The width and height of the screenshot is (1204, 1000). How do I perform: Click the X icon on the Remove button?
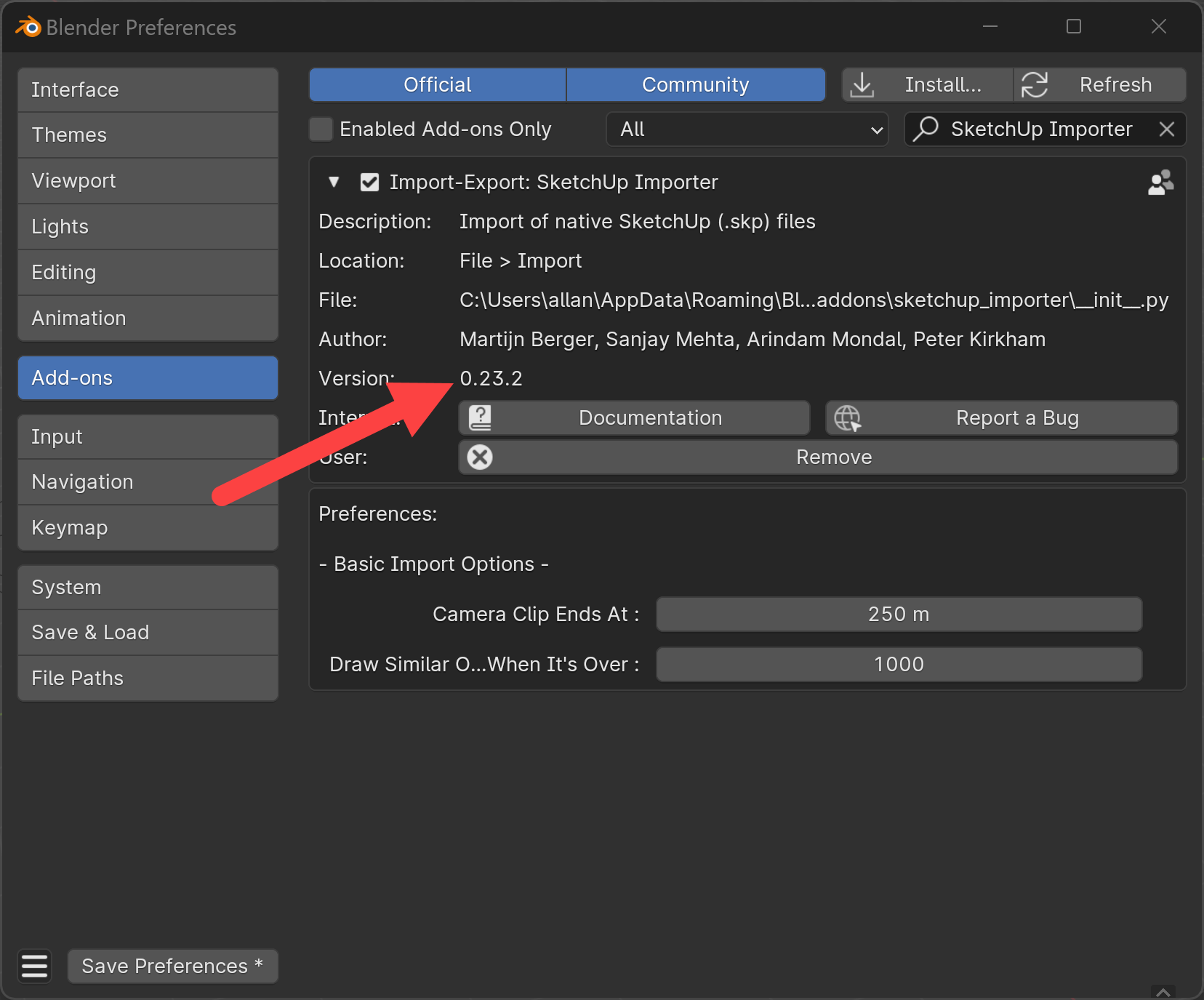point(479,457)
